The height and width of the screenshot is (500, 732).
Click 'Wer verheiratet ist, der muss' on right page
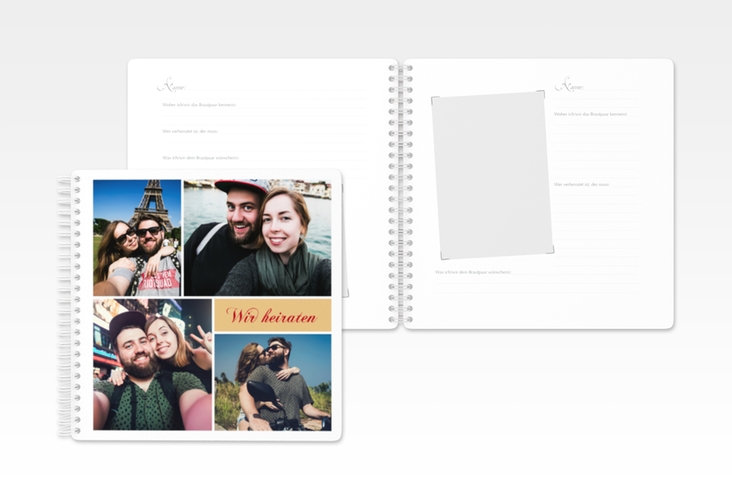tap(582, 185)
